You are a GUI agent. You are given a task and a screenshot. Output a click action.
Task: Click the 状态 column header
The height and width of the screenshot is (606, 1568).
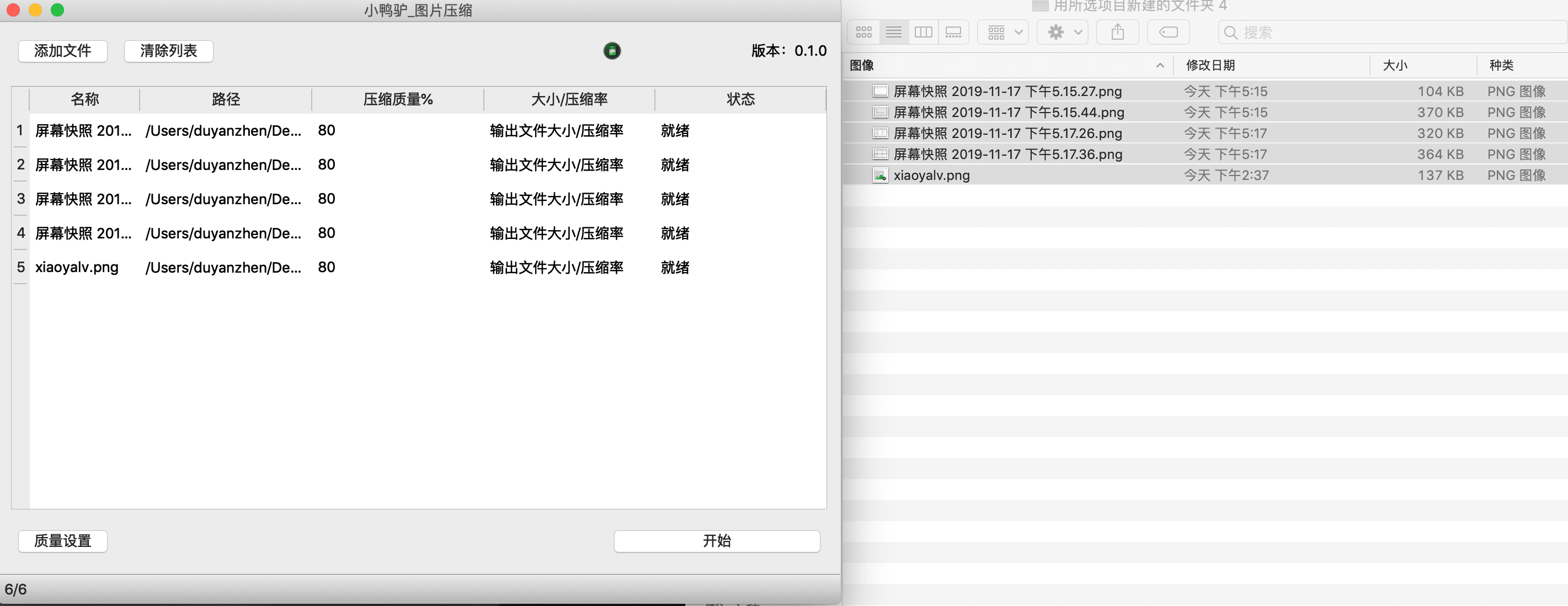pyautogui.click(x=740, y=99)
